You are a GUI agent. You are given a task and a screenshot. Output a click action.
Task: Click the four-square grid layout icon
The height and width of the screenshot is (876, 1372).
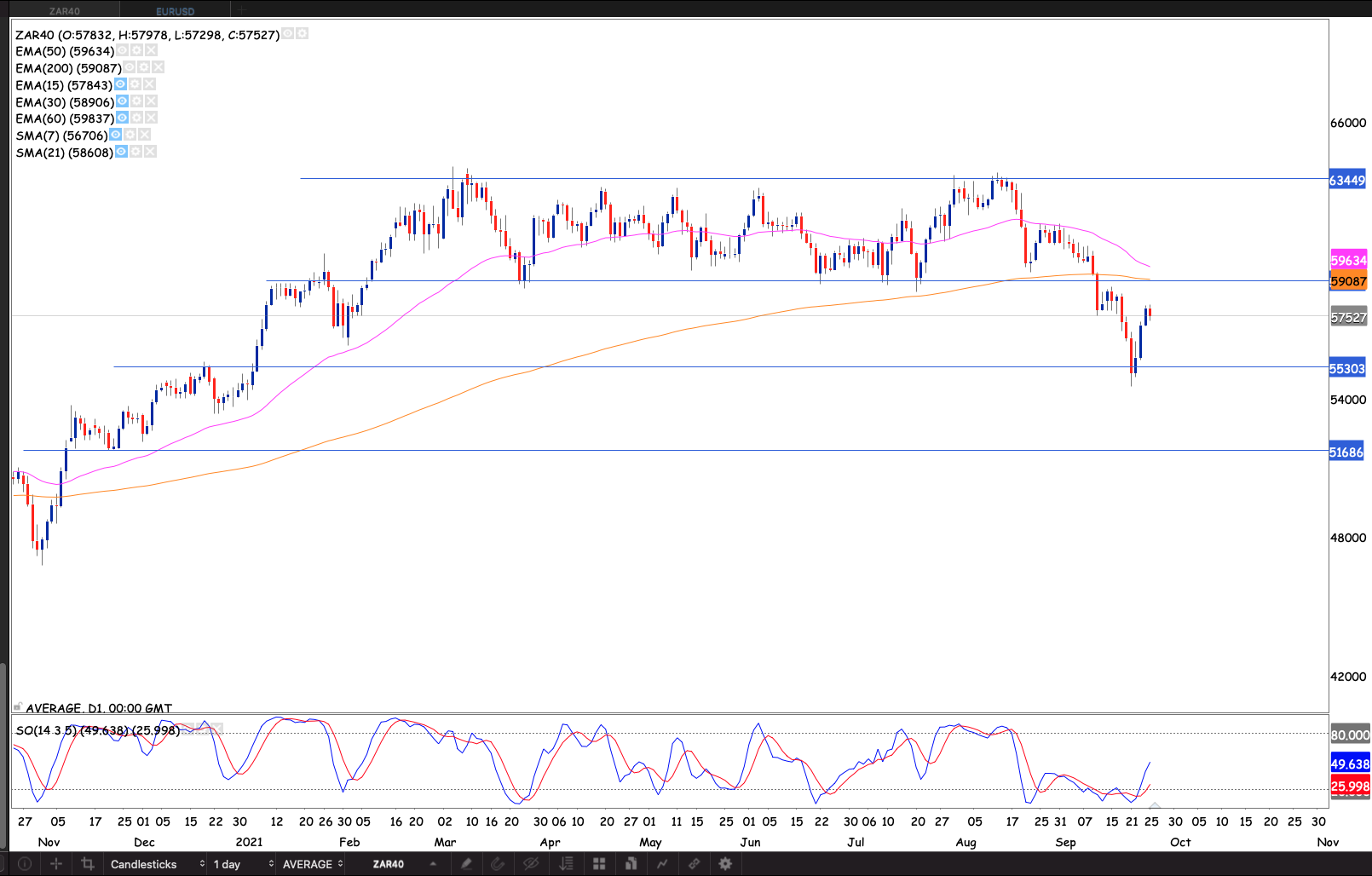pyautogui.click(x=599, y=863)
